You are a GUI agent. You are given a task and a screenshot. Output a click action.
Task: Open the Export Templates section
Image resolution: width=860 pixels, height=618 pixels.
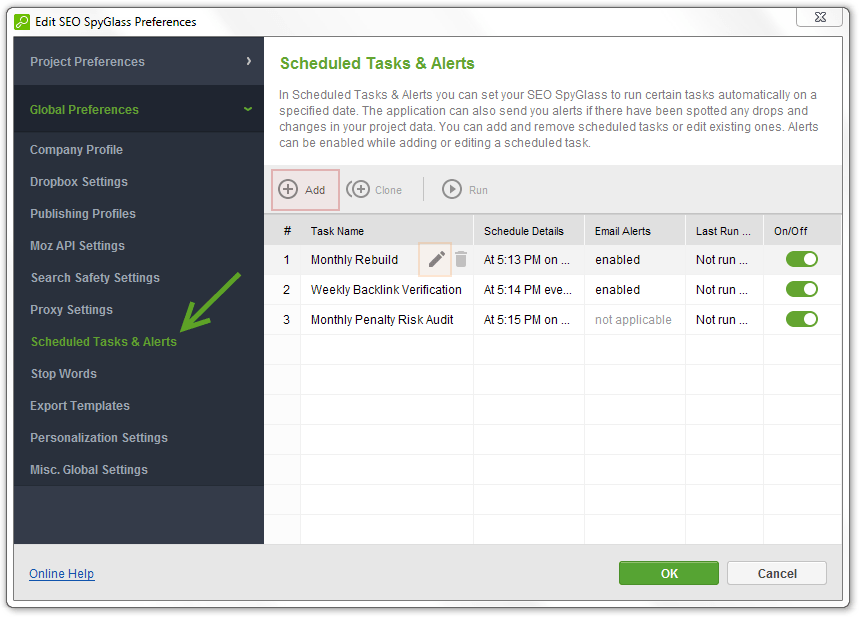point(80,406)
